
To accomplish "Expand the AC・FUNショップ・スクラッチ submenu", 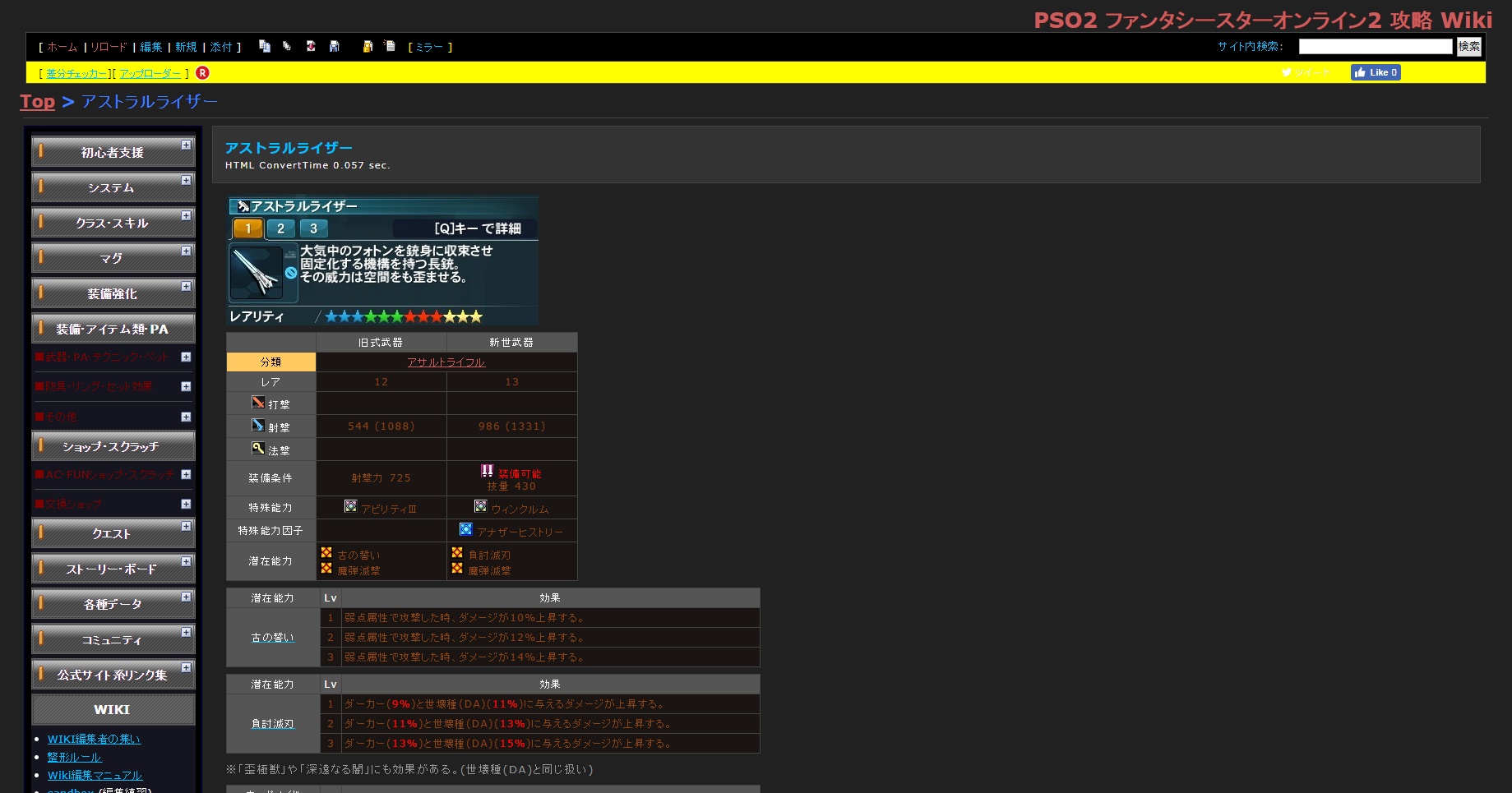I will (x=186, y=474).
